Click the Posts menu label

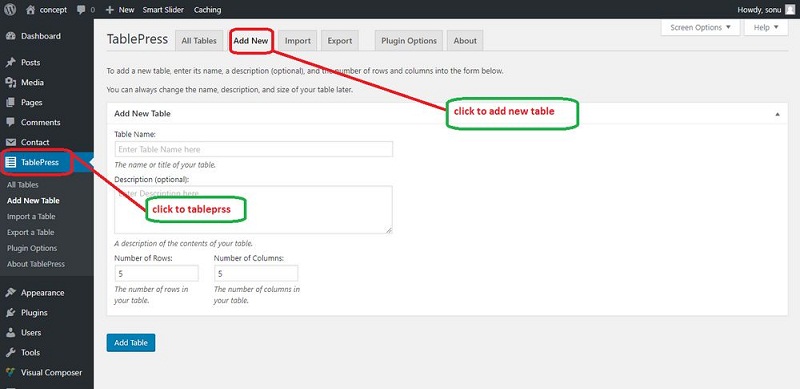31,62
